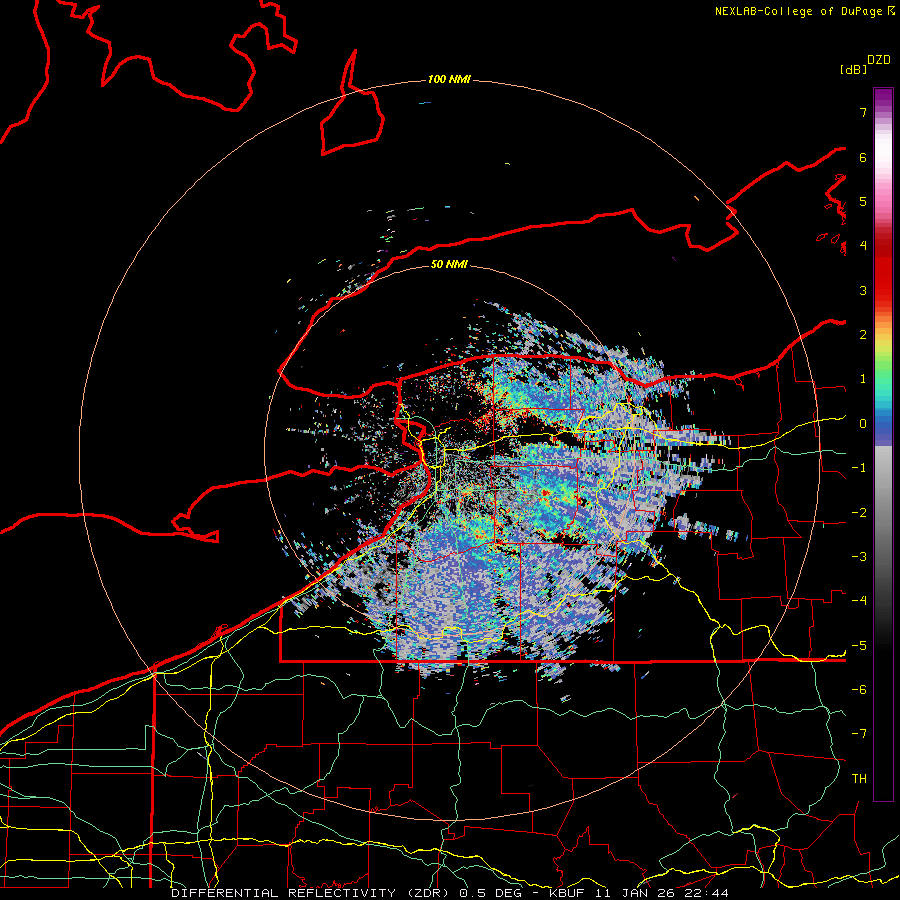The width and height of the screenshot is (900, 900).
Task: Click the -3 dB value on color scale
Action: point(859,557)
